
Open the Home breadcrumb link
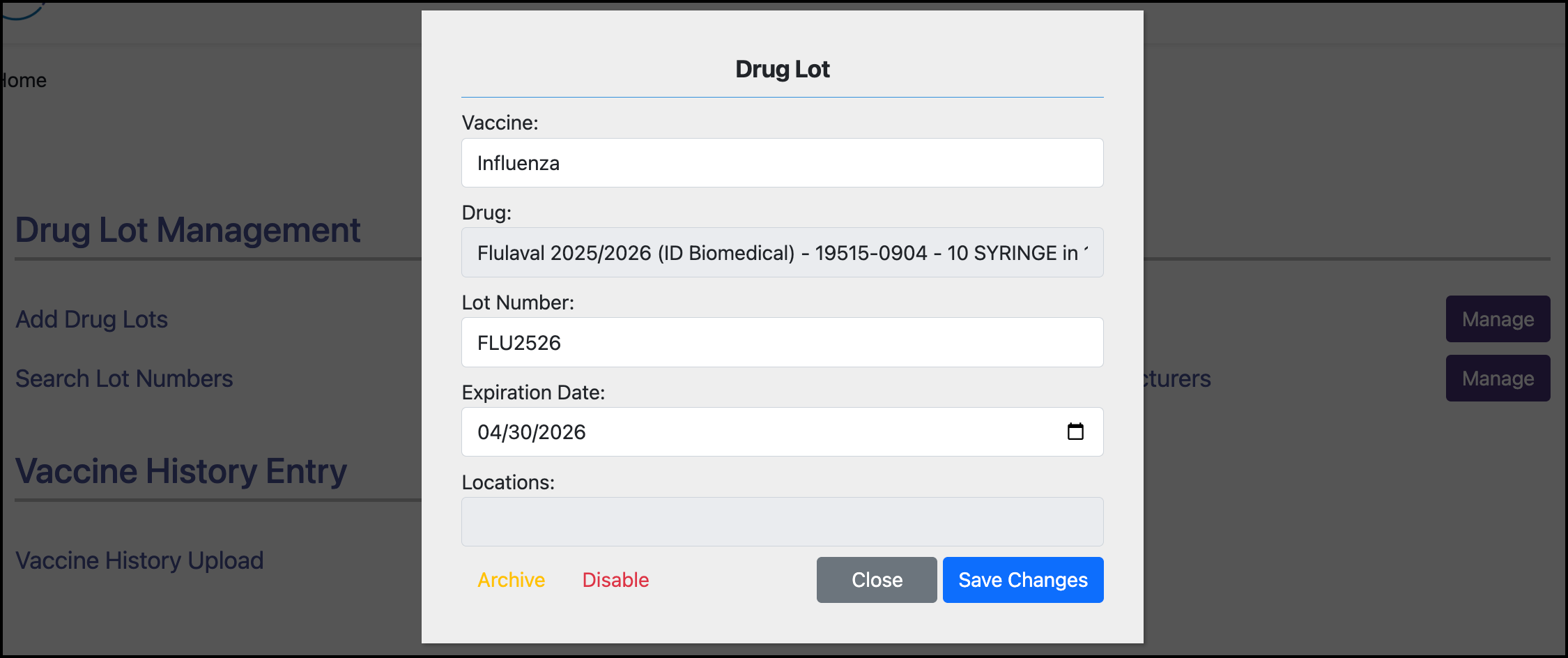click(23, 79)
